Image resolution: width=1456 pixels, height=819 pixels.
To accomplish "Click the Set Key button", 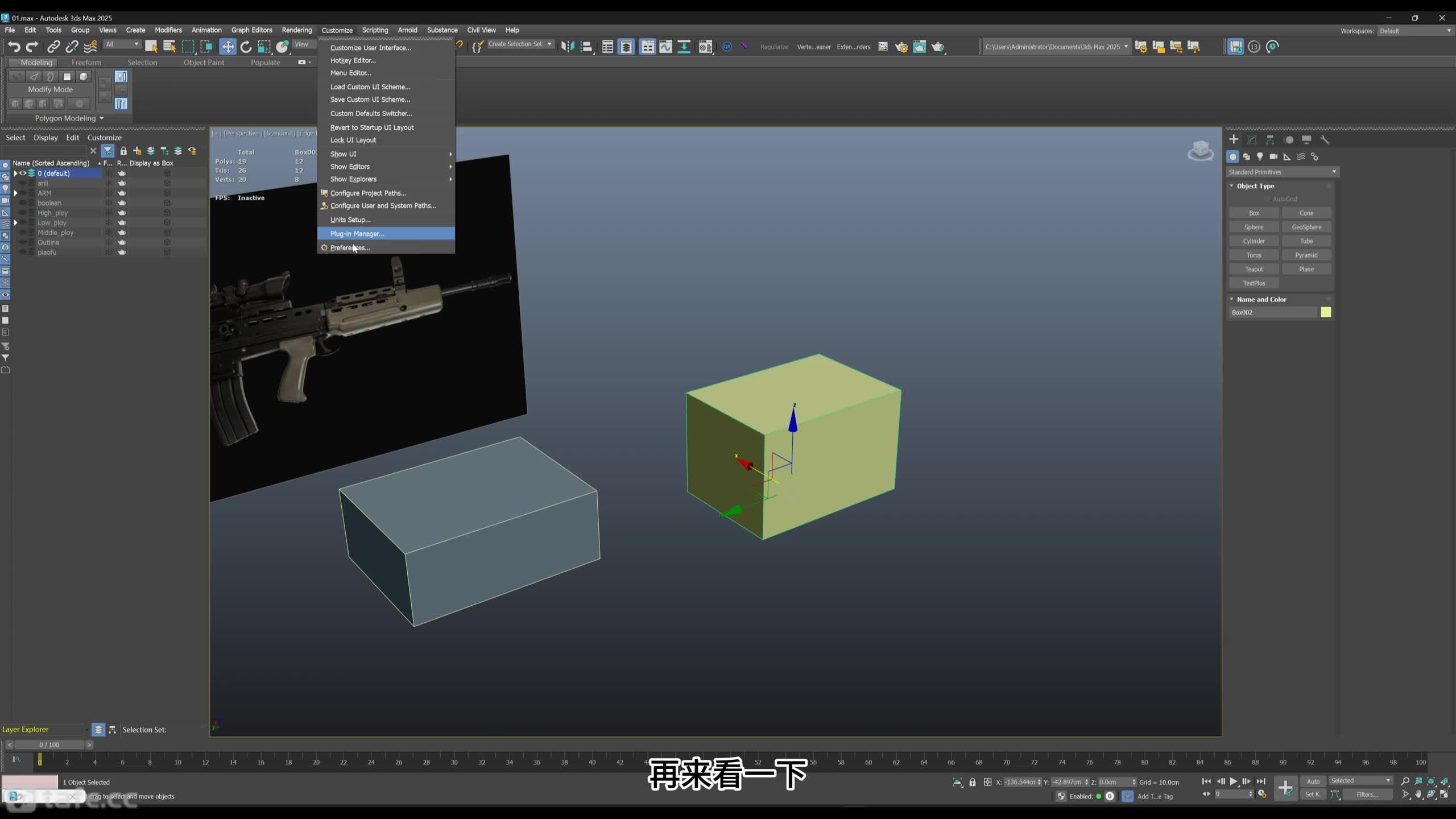I will [x=1313, y=795].
